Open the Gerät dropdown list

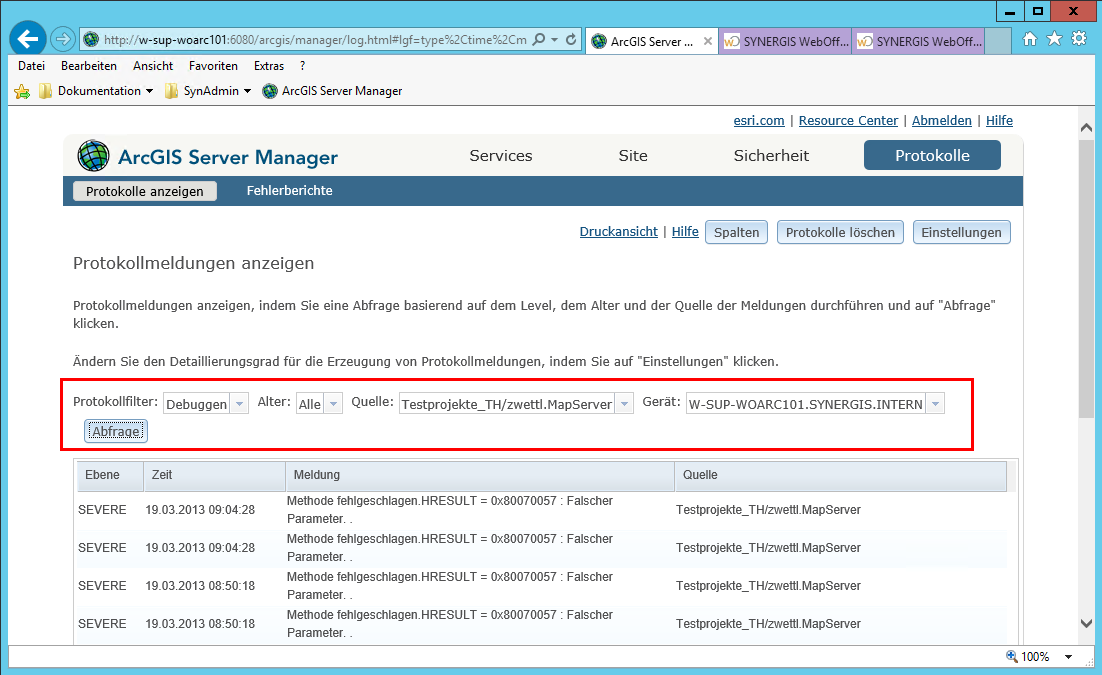(935, 404)
